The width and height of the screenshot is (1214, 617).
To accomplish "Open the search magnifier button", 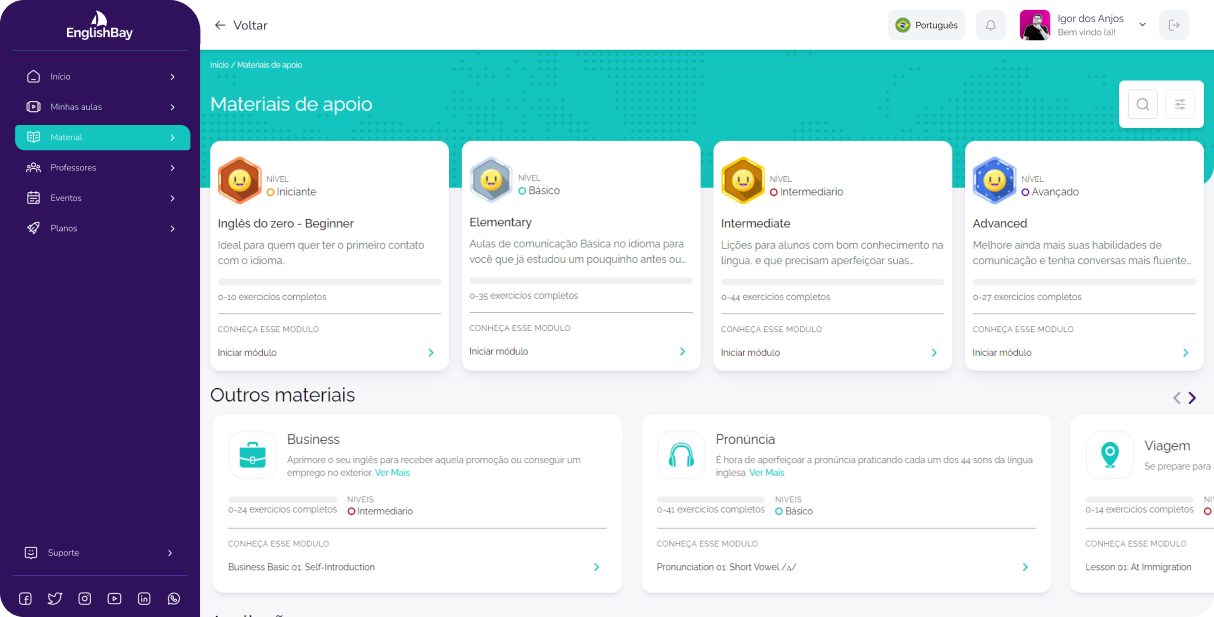I will pos(1143,104).
